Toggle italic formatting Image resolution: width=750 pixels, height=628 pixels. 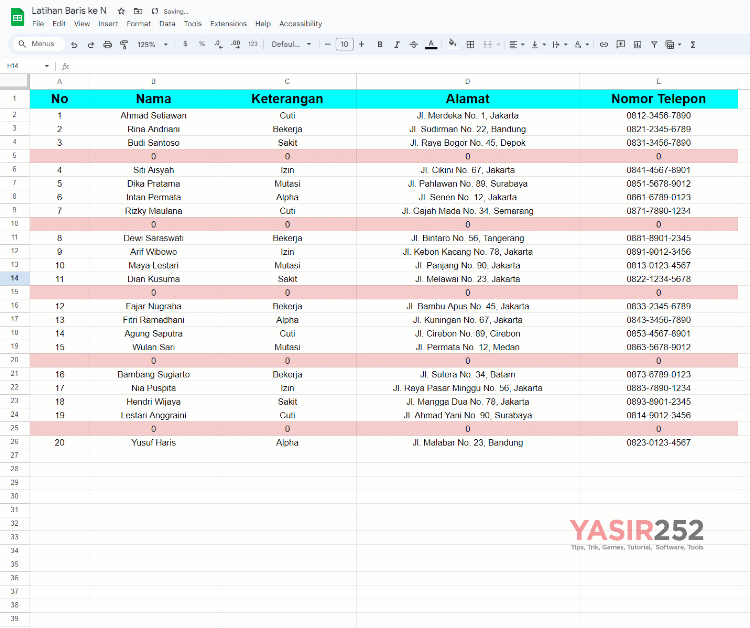coord(397,44)
